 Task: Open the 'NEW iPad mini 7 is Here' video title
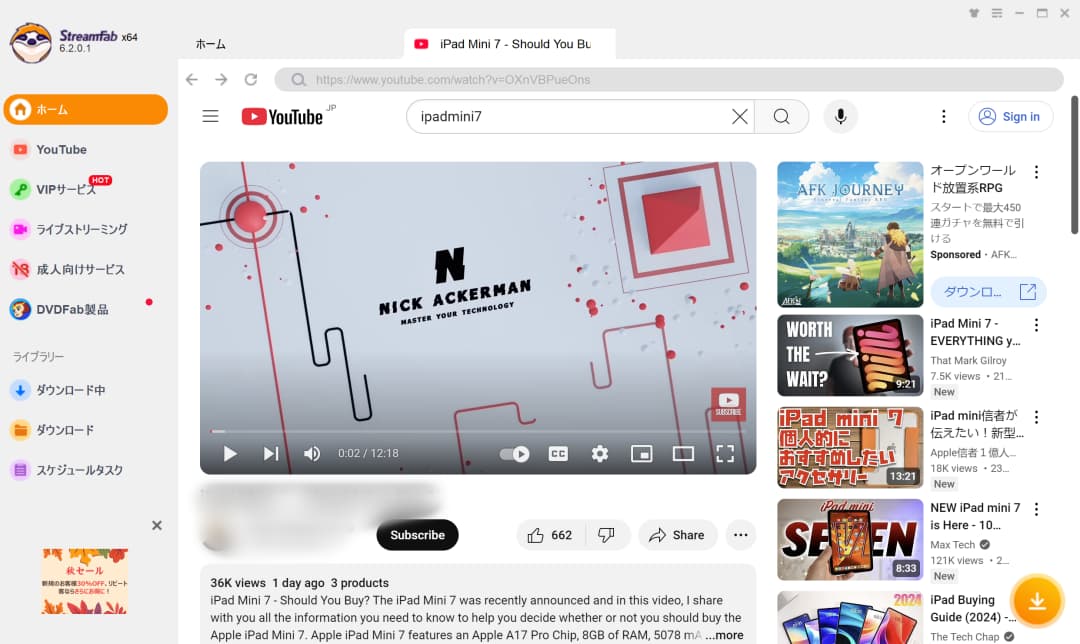tap(975, 517)
